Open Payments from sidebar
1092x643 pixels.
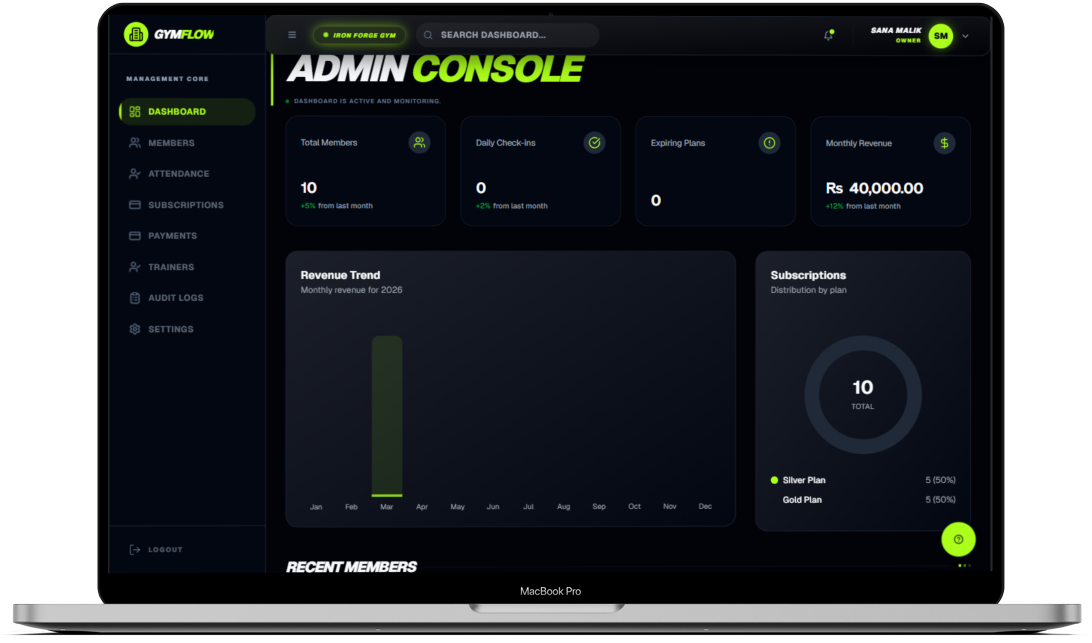(172, 236)
